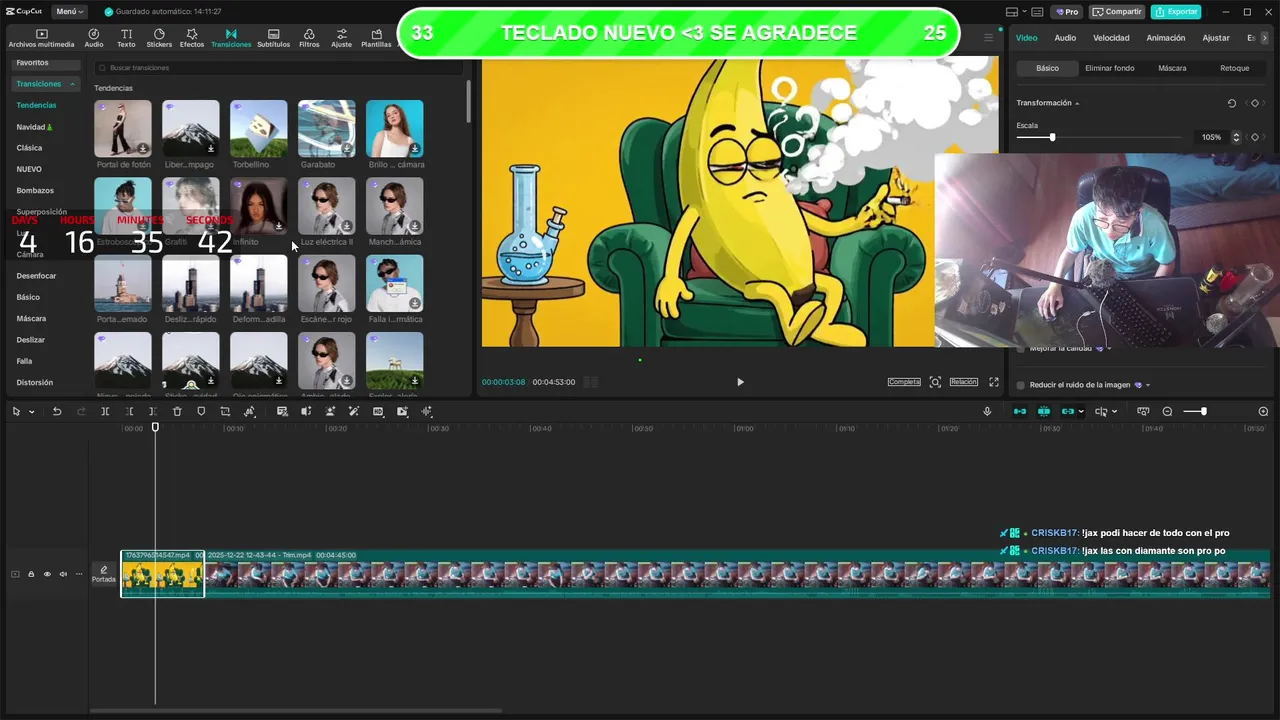Toggle main track magnet

[x=1020, y=411]
